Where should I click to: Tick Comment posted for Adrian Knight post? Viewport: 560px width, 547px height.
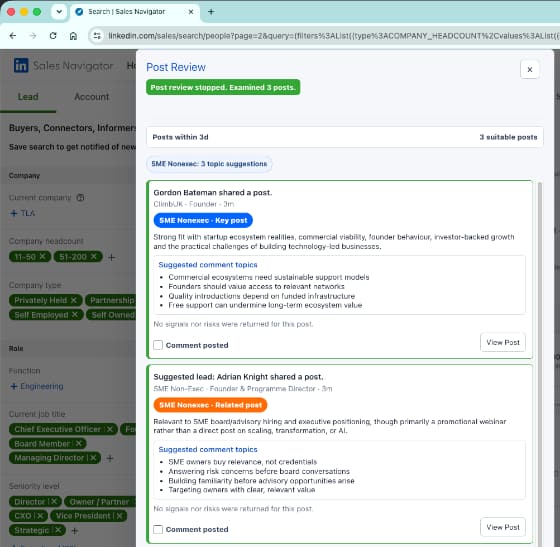pyautogui.click(x=158, y=529)
